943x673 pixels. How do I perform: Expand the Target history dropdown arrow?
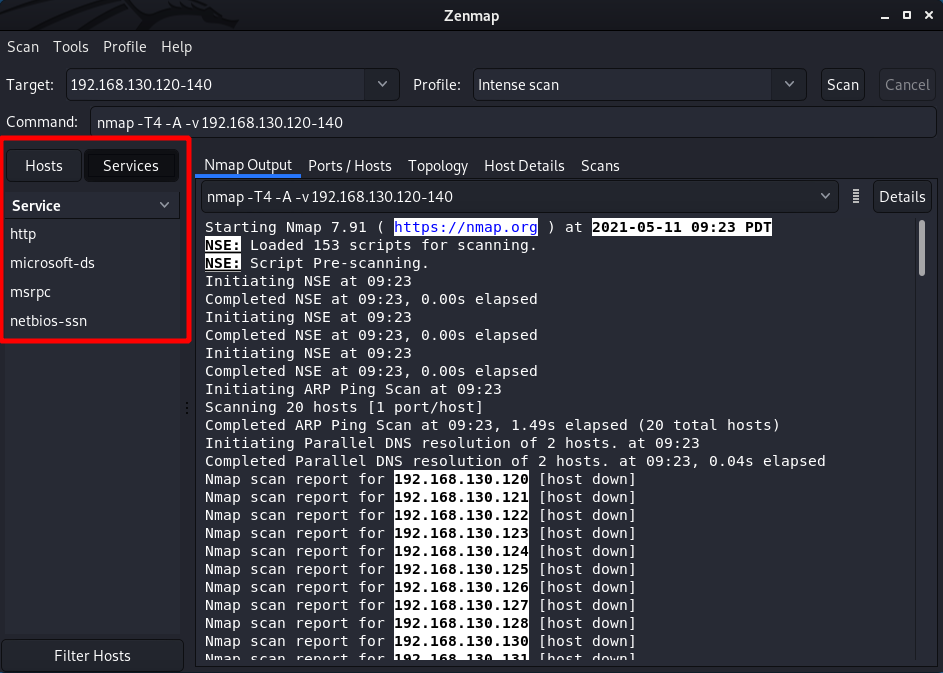(x=382, y=85)
